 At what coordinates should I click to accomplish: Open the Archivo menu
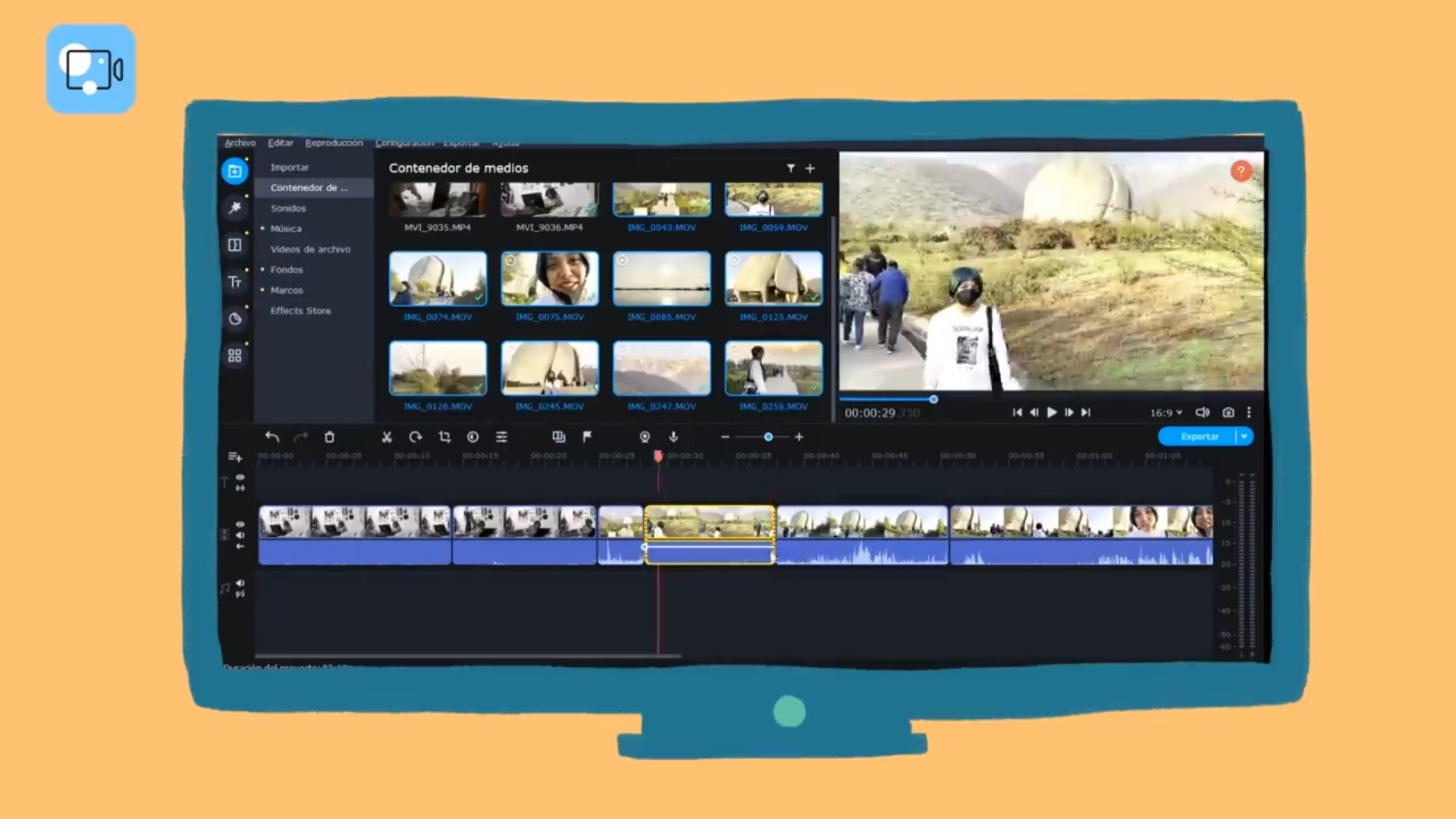(240, 143)
